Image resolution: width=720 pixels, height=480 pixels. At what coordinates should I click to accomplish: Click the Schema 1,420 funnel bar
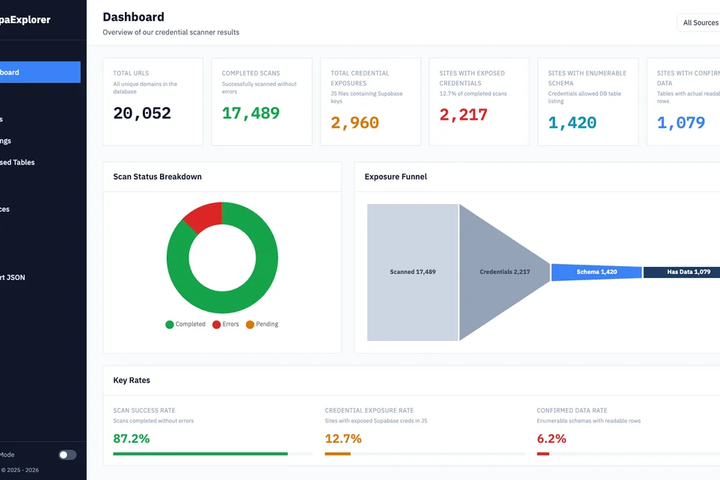point(596,272)
